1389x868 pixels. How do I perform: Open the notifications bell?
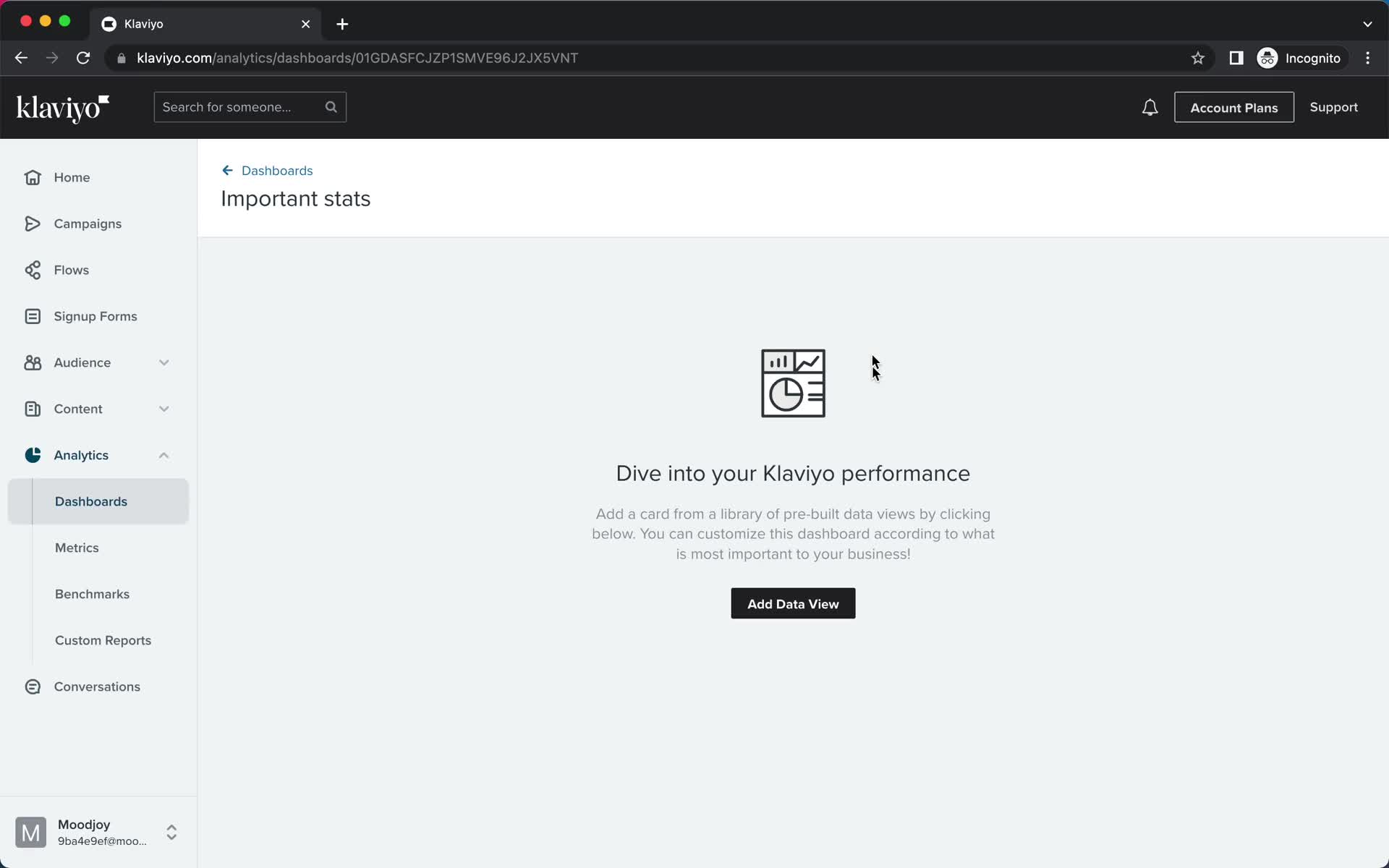coord(1150,108)
